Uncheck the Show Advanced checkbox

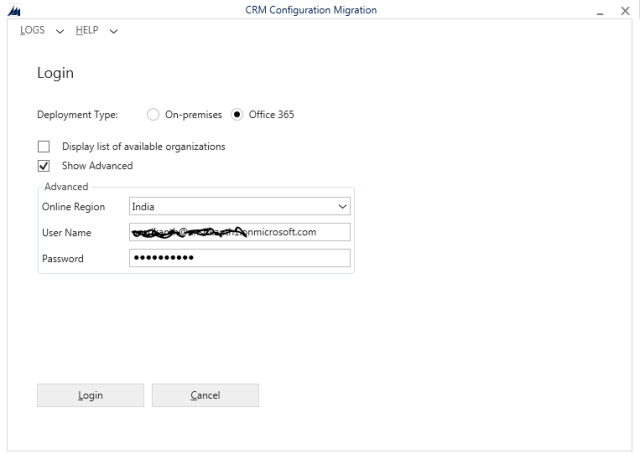[44, 166]
